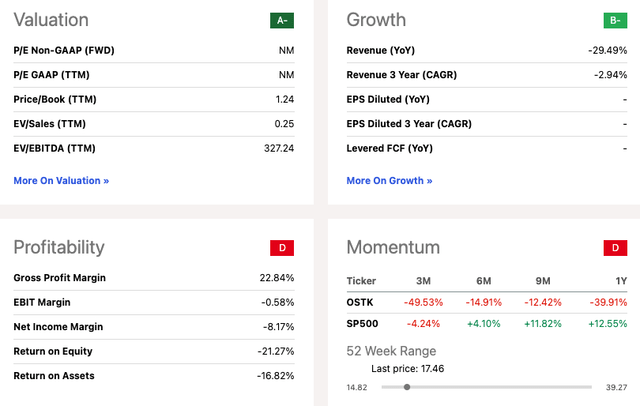640x406 pixels.
Task: Click the B- Growth grade badge
Action: click(x=617, y=20)
